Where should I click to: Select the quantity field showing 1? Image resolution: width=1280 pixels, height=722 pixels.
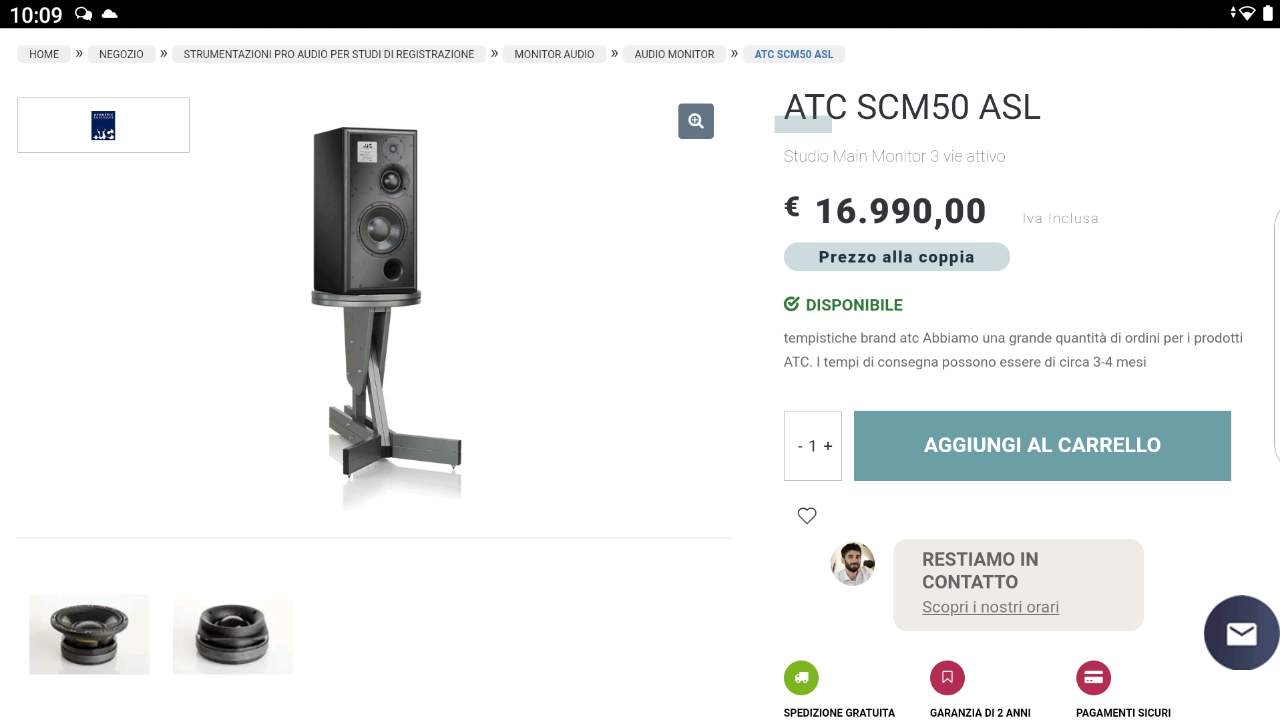pos(813,446)
